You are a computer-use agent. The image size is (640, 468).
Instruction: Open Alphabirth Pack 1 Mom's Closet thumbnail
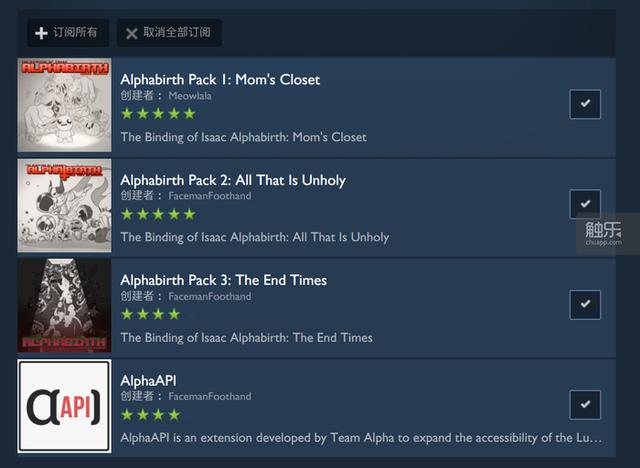point(64,105)
